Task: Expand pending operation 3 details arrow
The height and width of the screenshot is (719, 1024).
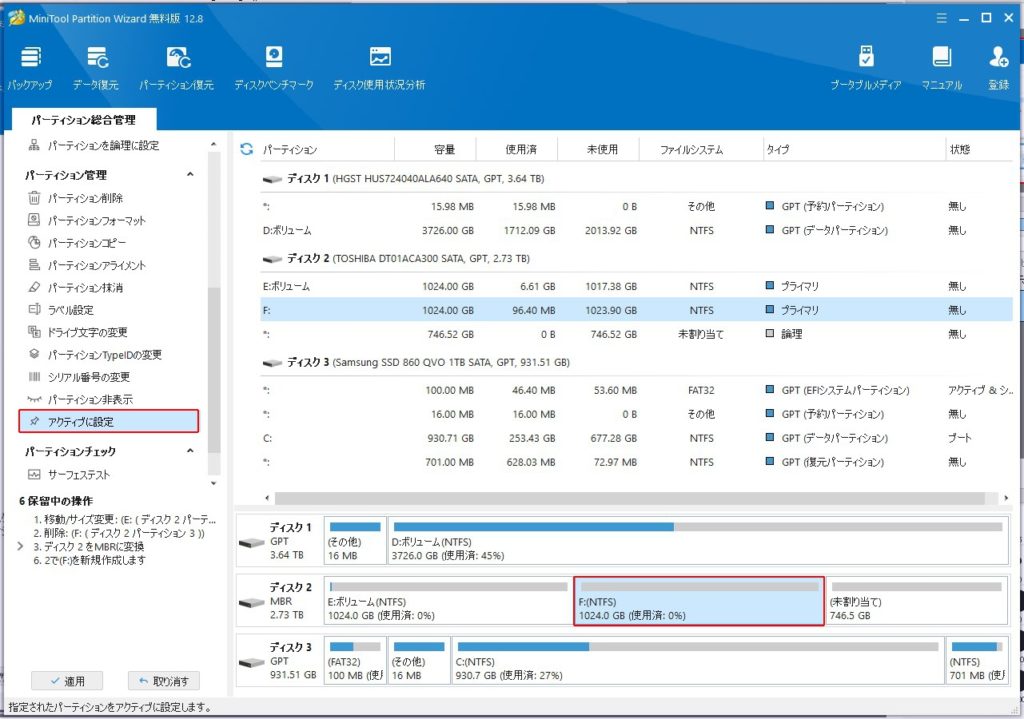Action: coord(21,547)
